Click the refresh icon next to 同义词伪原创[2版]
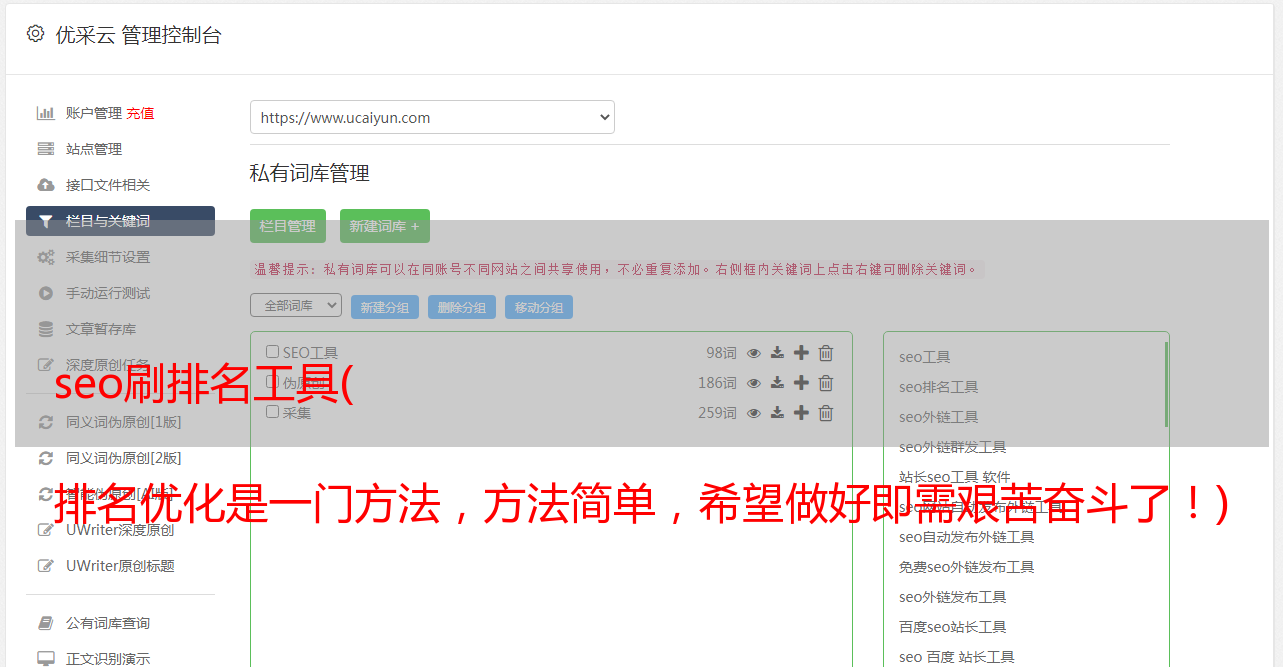 (x=46, y=458)
